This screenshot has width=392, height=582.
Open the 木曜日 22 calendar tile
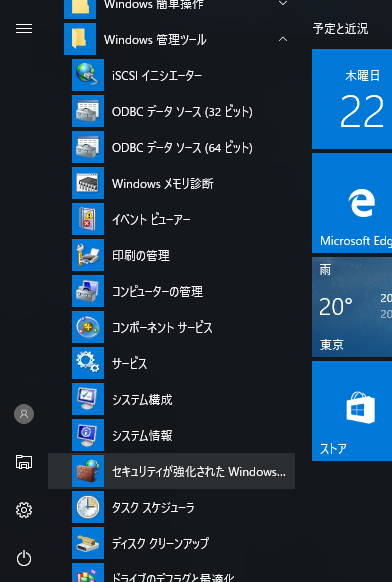(352, 99)
